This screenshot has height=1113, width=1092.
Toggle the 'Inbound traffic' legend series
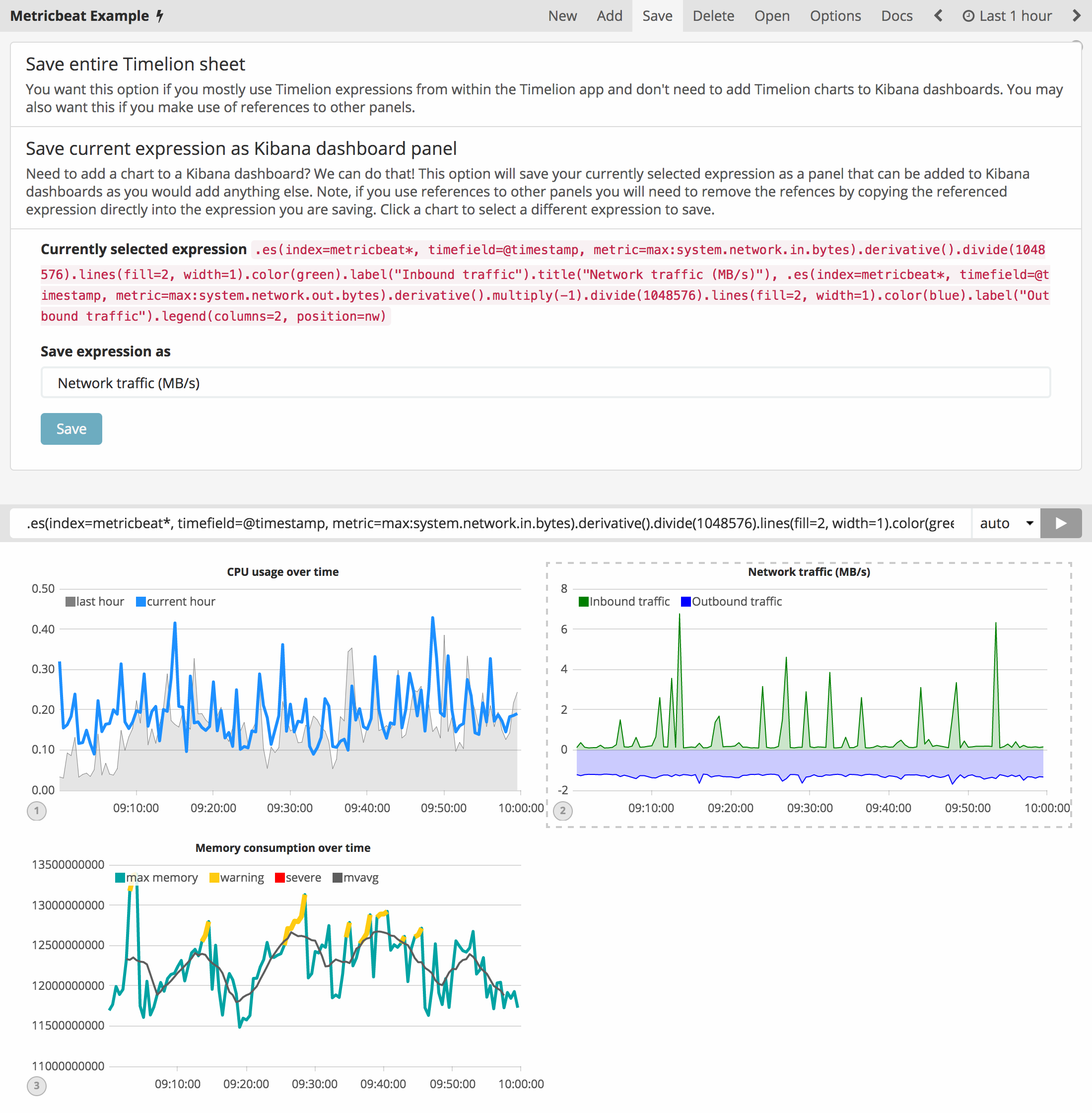point(629,601)
